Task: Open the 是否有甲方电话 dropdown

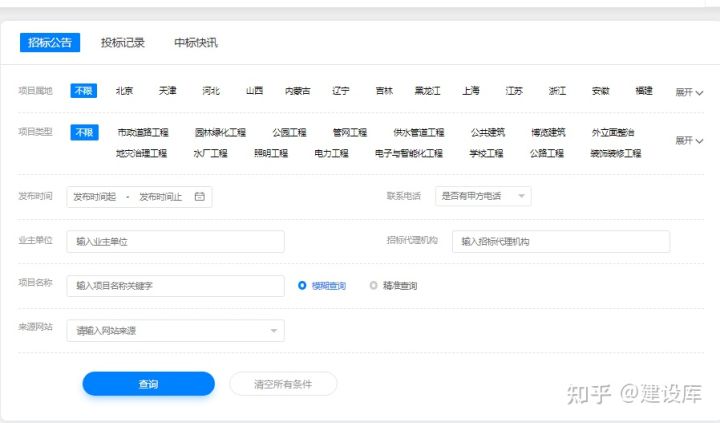Action: pos(483,196)
